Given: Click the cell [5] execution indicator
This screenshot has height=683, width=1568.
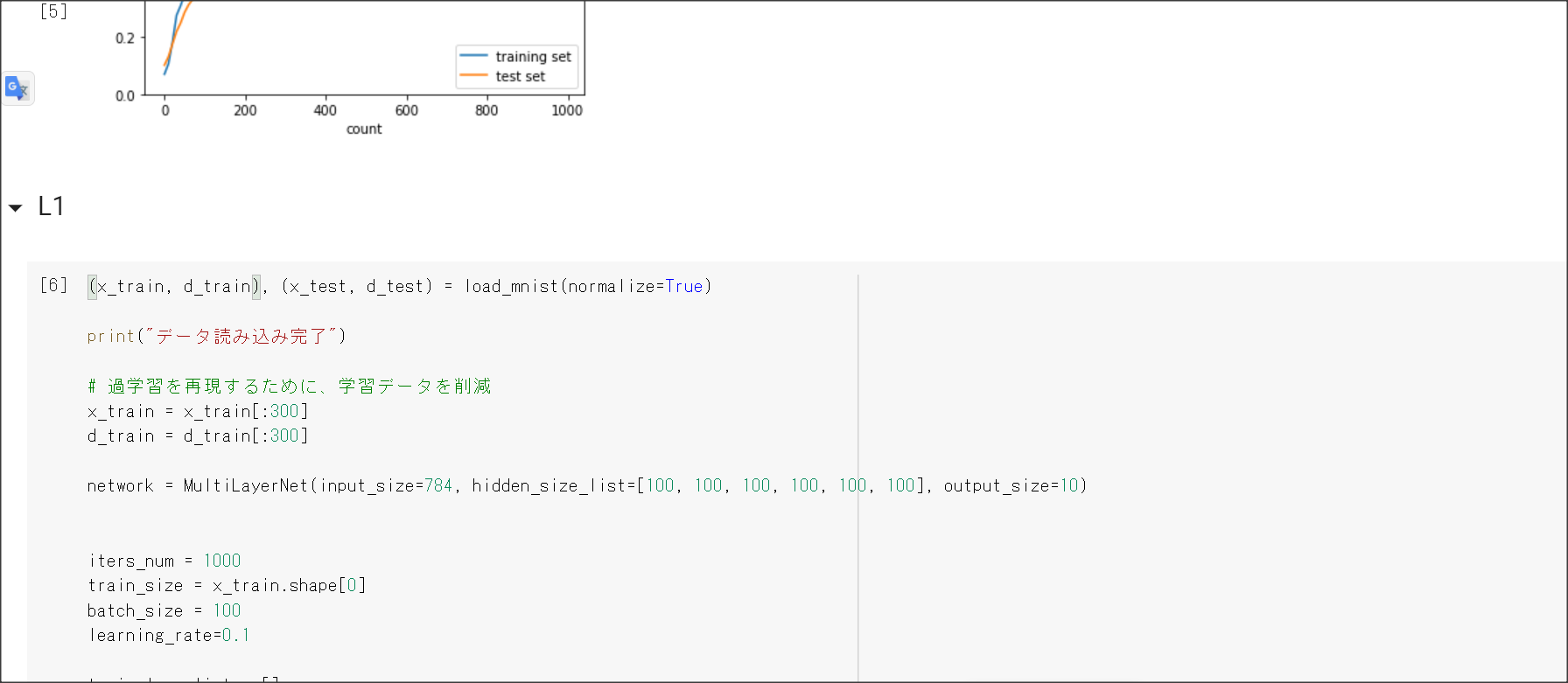Looking at the screenshot, I should (53, 11).
